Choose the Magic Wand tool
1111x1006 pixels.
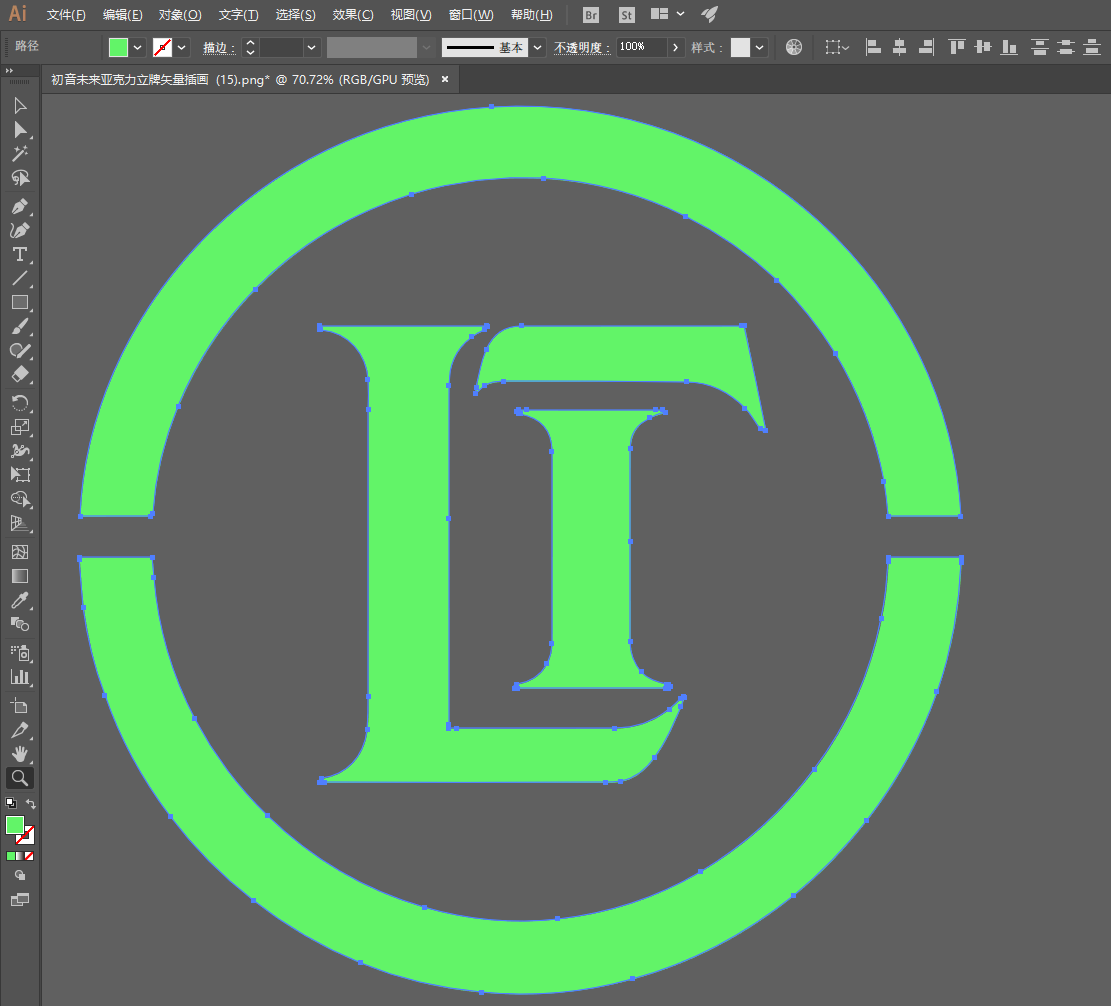pos(20,154)
